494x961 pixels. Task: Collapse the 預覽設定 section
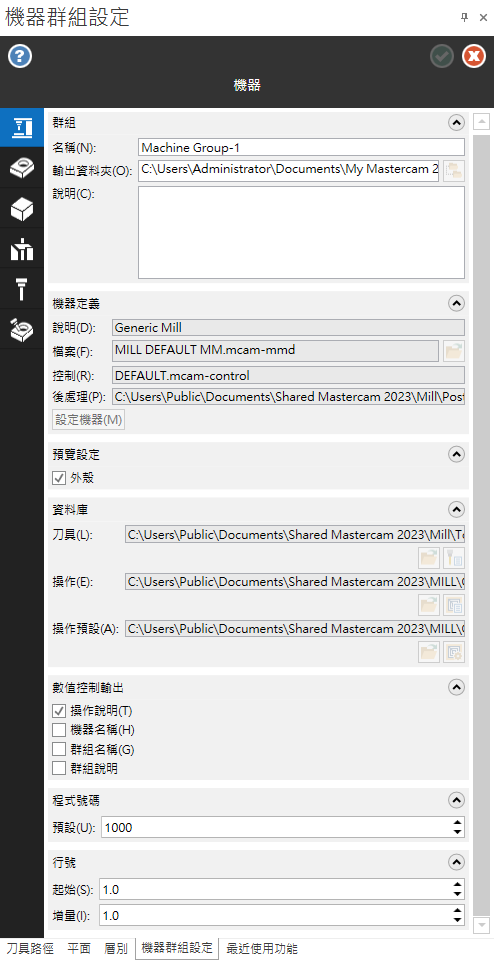coord(456,454)
